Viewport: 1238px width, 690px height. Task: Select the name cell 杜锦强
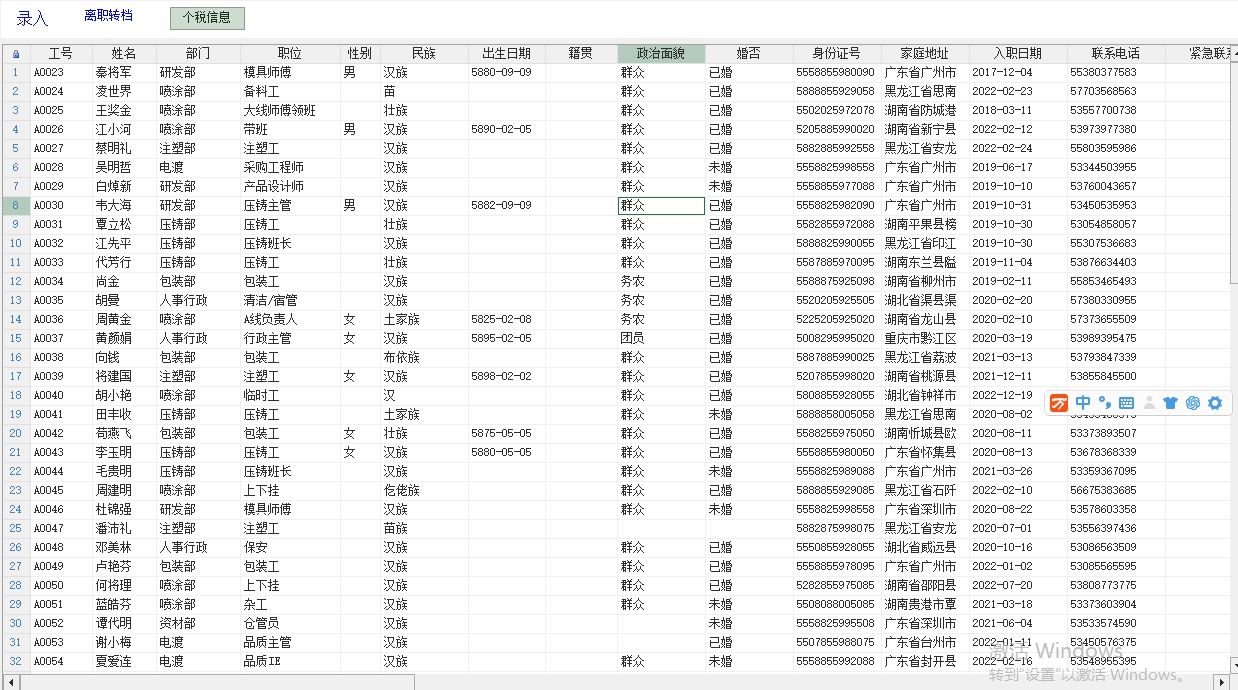click(x=124, y=510)
